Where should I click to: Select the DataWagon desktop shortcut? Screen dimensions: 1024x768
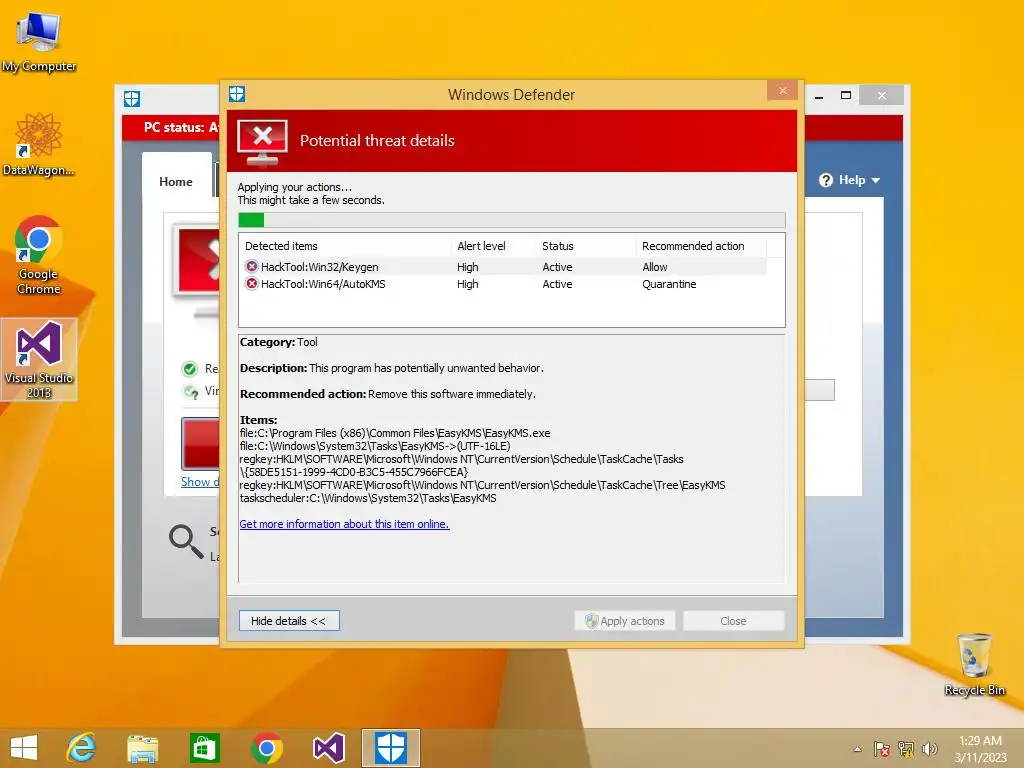click(x=39, y=144)
